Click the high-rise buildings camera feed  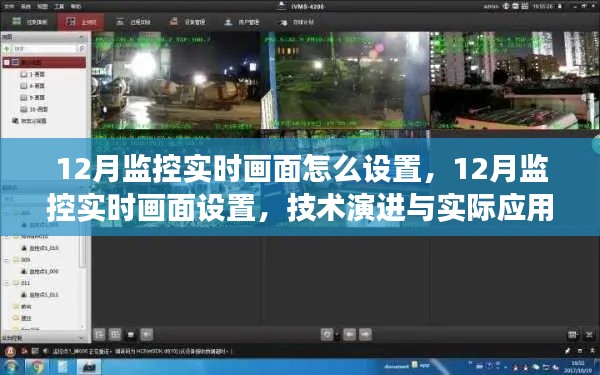pos(514,80)
